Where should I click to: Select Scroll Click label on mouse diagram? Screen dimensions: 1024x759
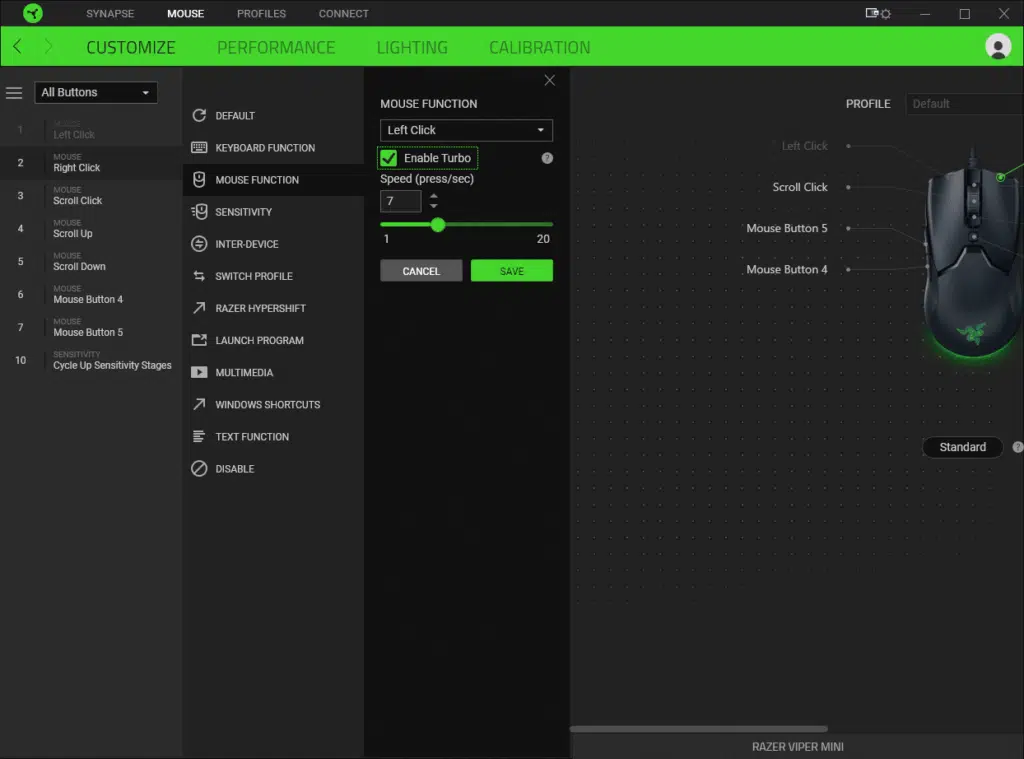click(799, 187)
